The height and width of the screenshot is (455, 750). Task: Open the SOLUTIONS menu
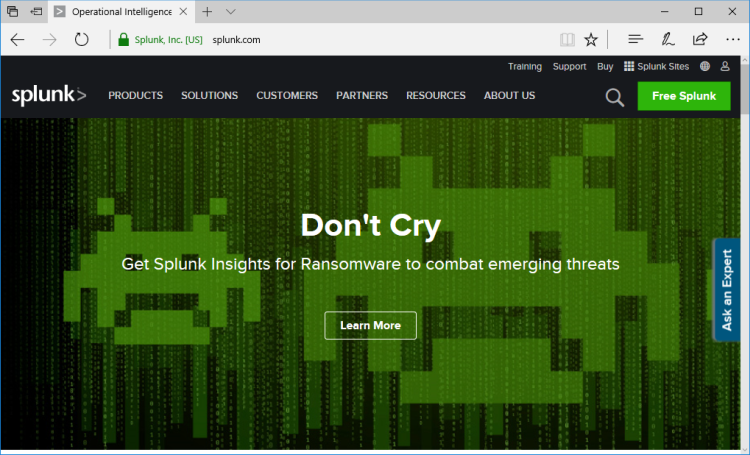point(209,96)
